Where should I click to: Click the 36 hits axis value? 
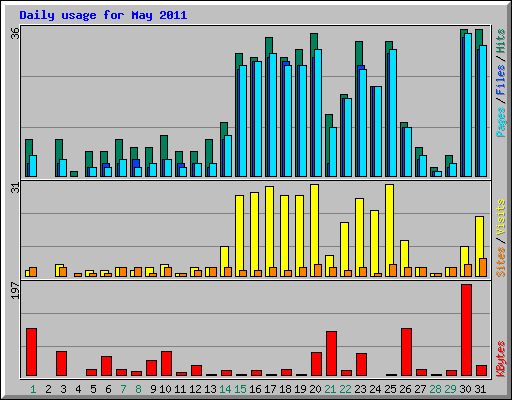coord(15,33)
